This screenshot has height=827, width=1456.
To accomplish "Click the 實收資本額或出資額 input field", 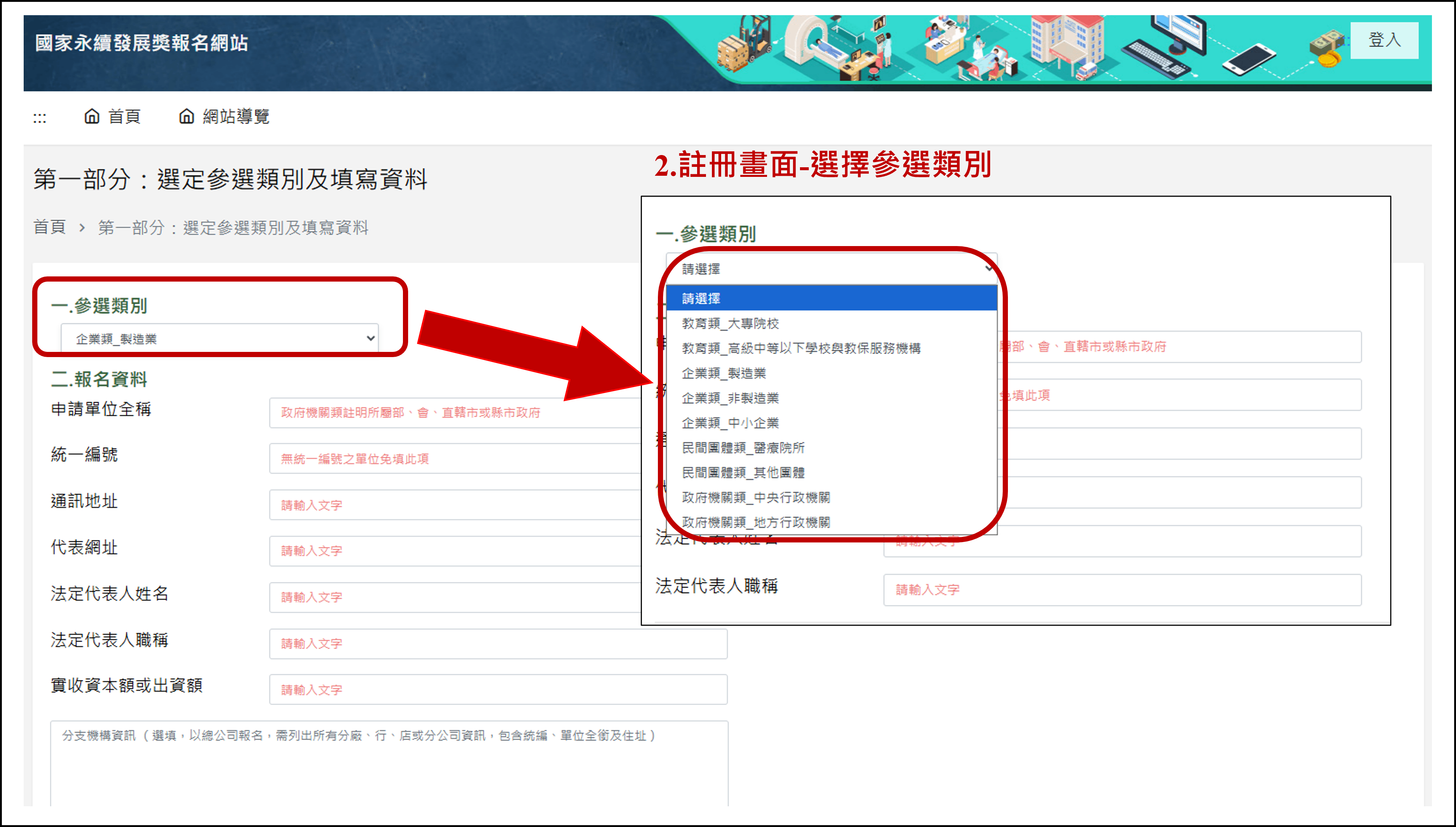I will 498,690.
